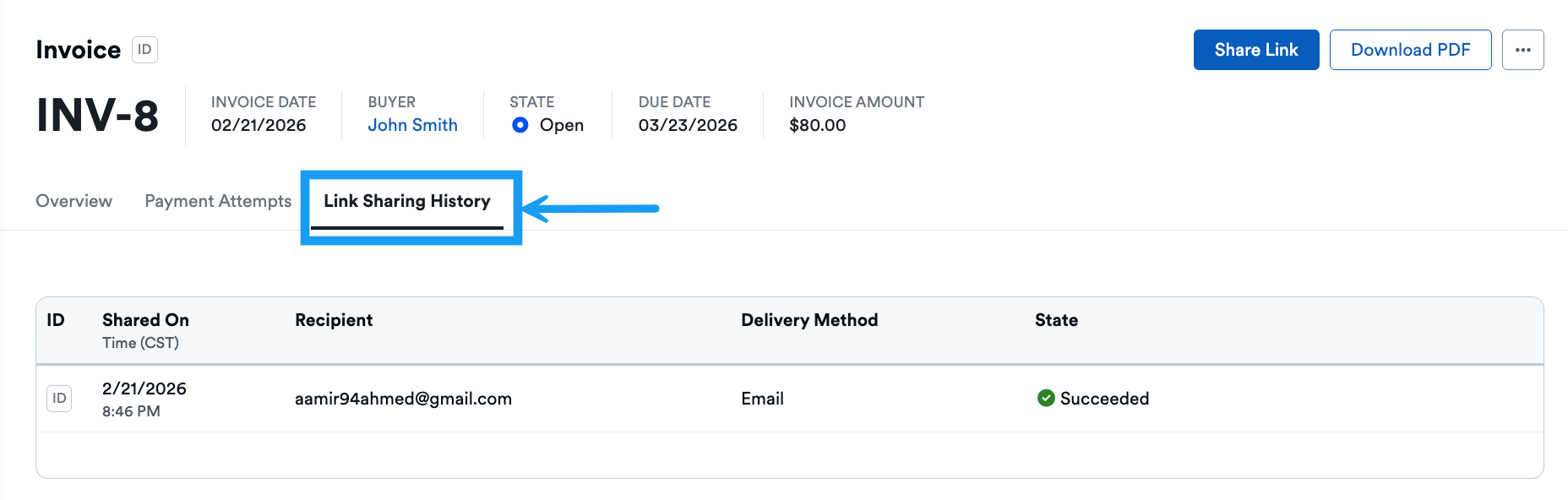1568x500 pixels.
Task: Click the Download PDF button
Action: click(1410, 50)
